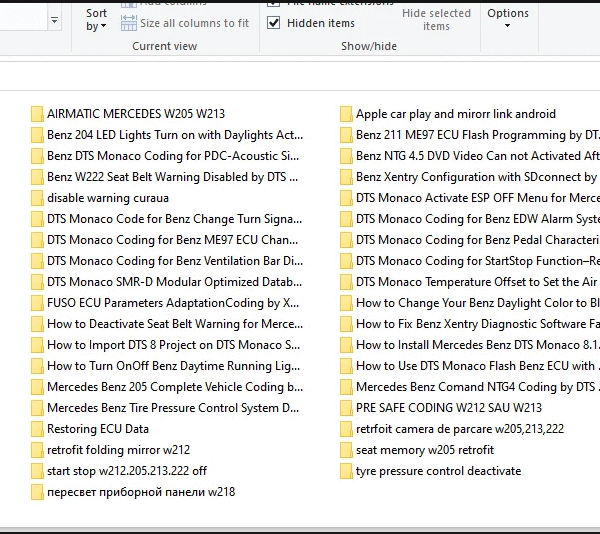Image resolution: width=600 pixels, height=534 pixels.
Task: Click 'How to Use DTS Monaco Flash' name
Action: (x=478, y=366)
